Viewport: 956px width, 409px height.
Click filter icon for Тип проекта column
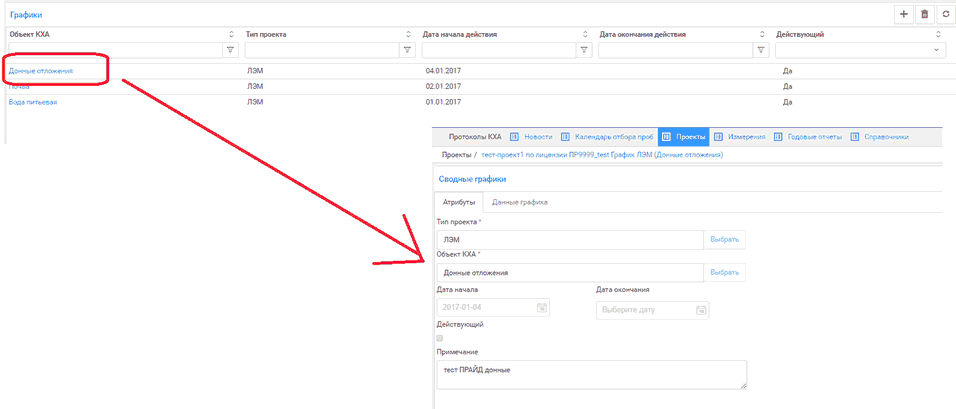tap(407, 50)
